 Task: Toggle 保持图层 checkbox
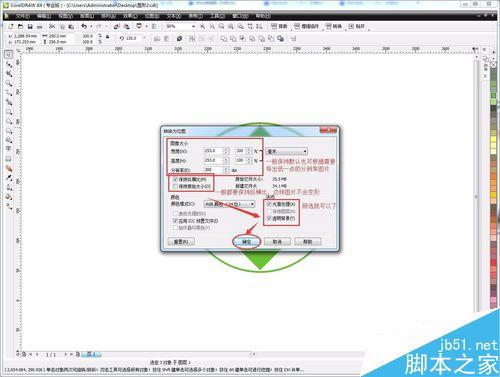[269, 211]
